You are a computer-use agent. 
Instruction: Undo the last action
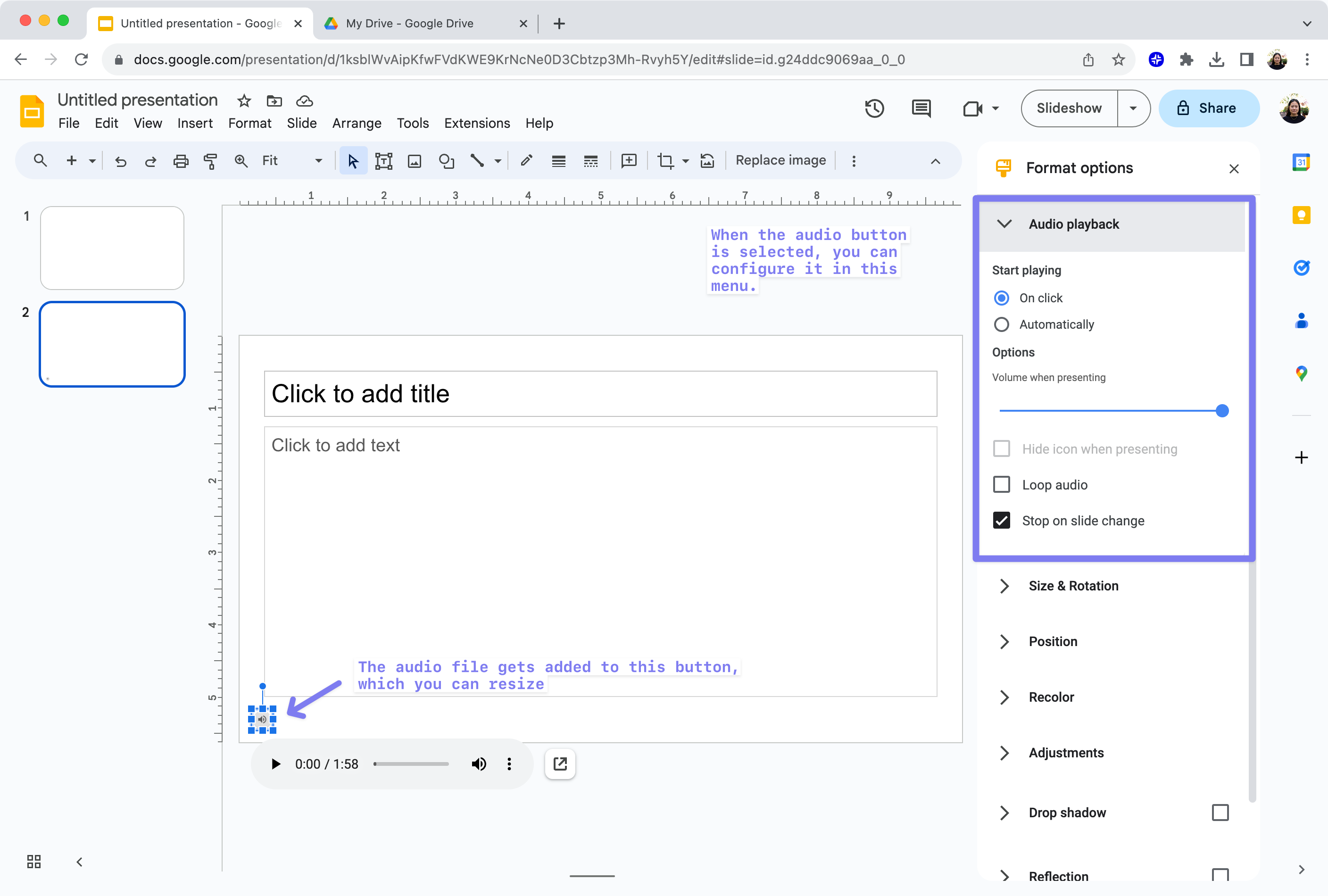[x=121, y=161]
